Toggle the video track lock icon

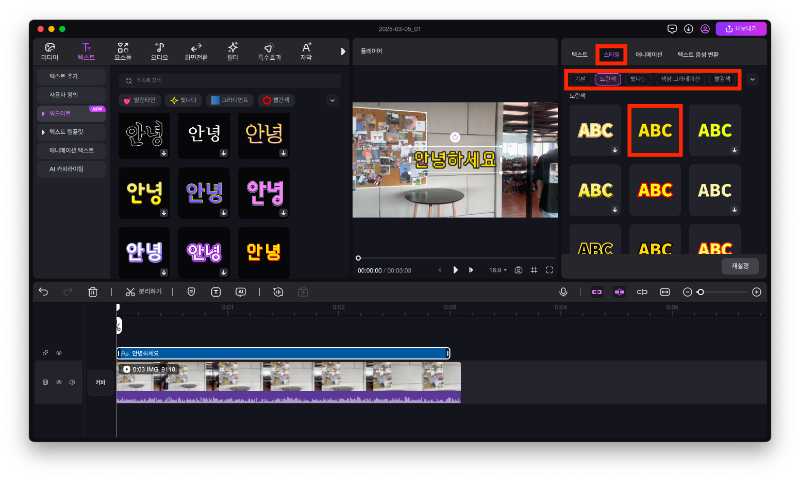pyautogui.click(x=45, y=382)
